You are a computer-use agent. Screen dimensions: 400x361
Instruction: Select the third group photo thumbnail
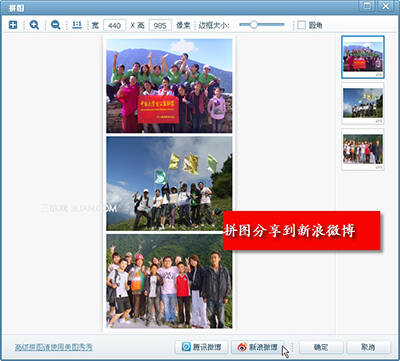click(363, 150)
